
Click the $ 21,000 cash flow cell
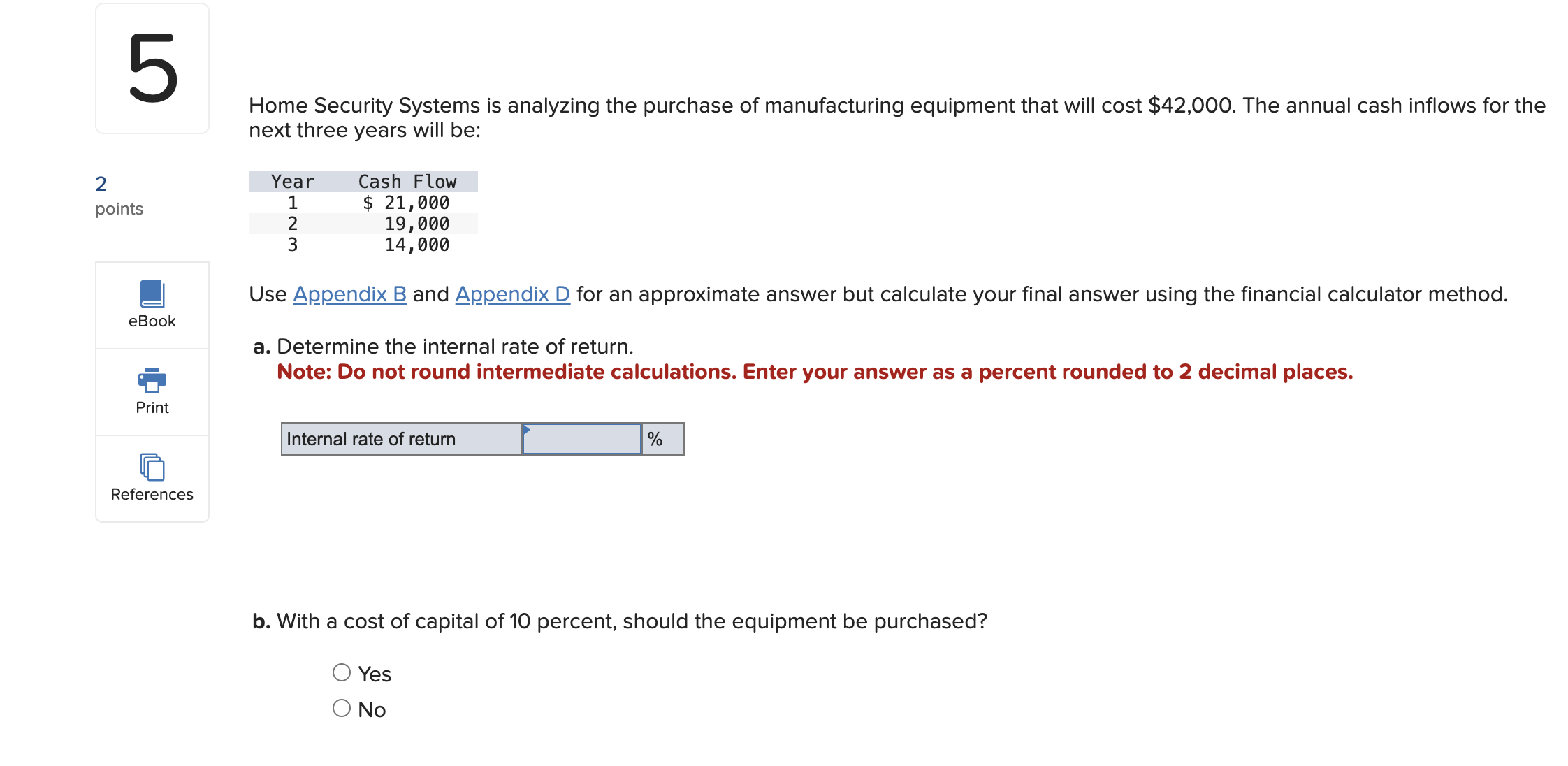pos(406,203)
